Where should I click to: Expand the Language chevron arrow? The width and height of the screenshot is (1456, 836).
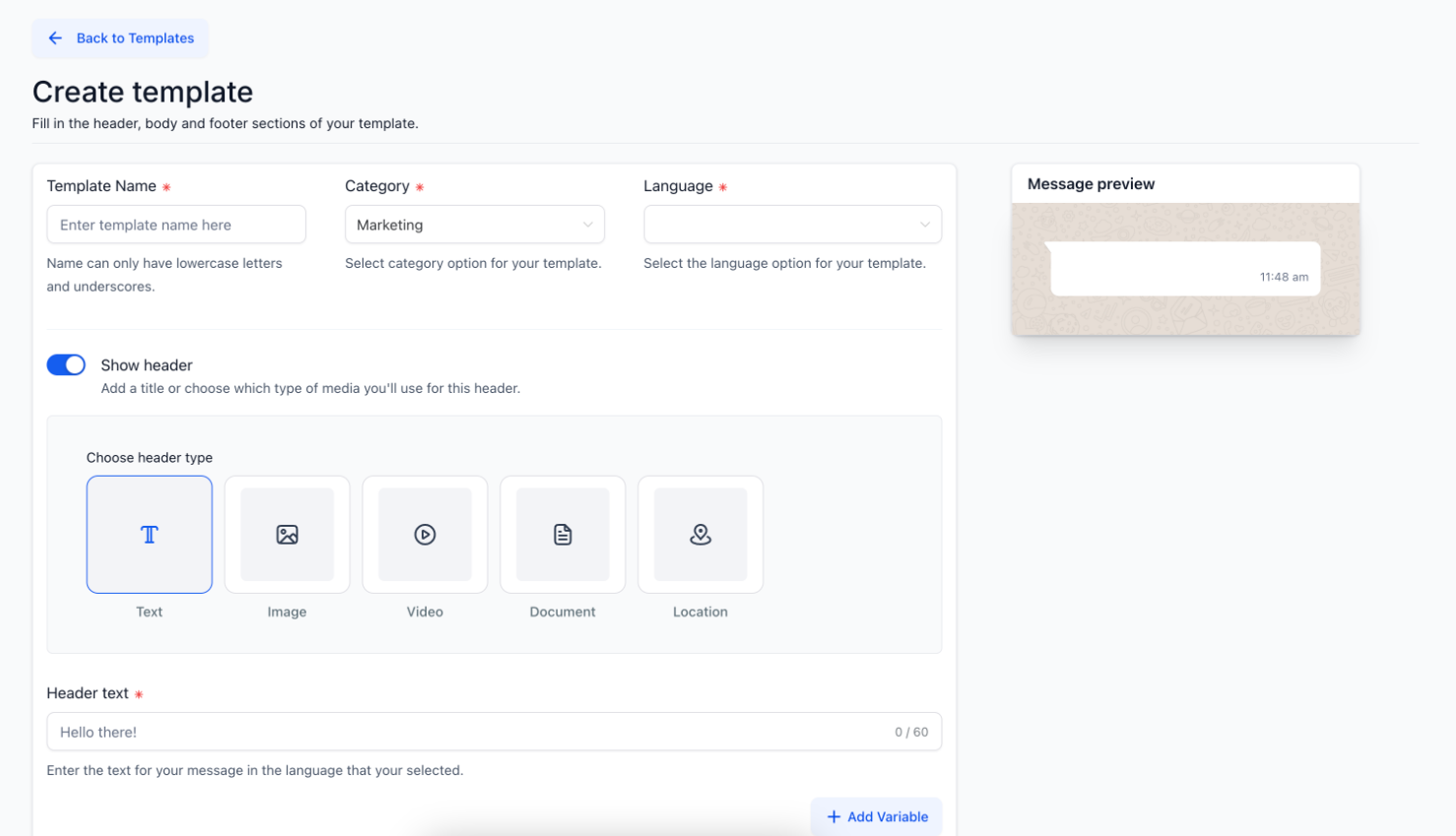coord(925,225)
